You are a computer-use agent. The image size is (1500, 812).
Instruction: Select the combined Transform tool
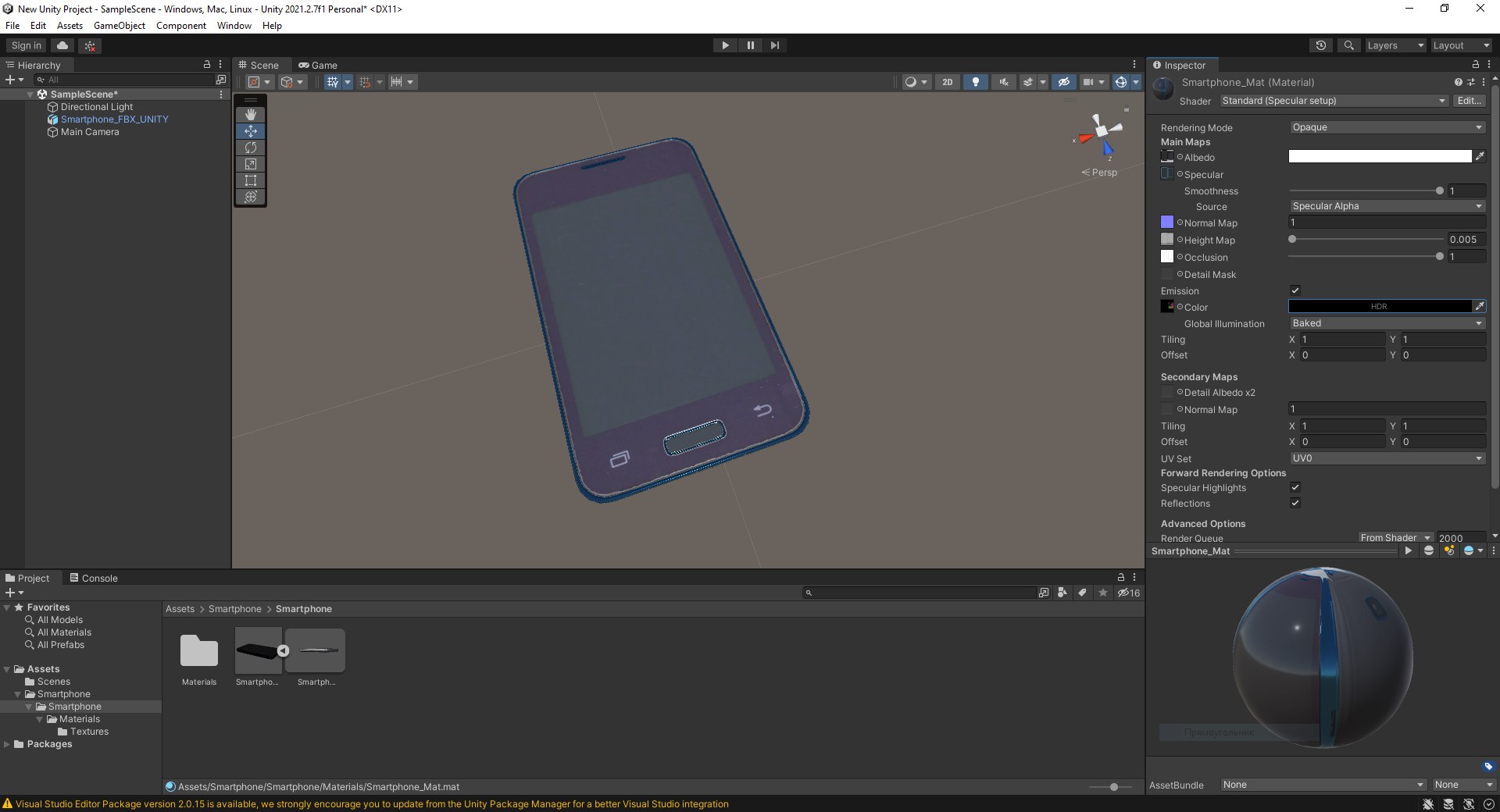tap(251, 196)
